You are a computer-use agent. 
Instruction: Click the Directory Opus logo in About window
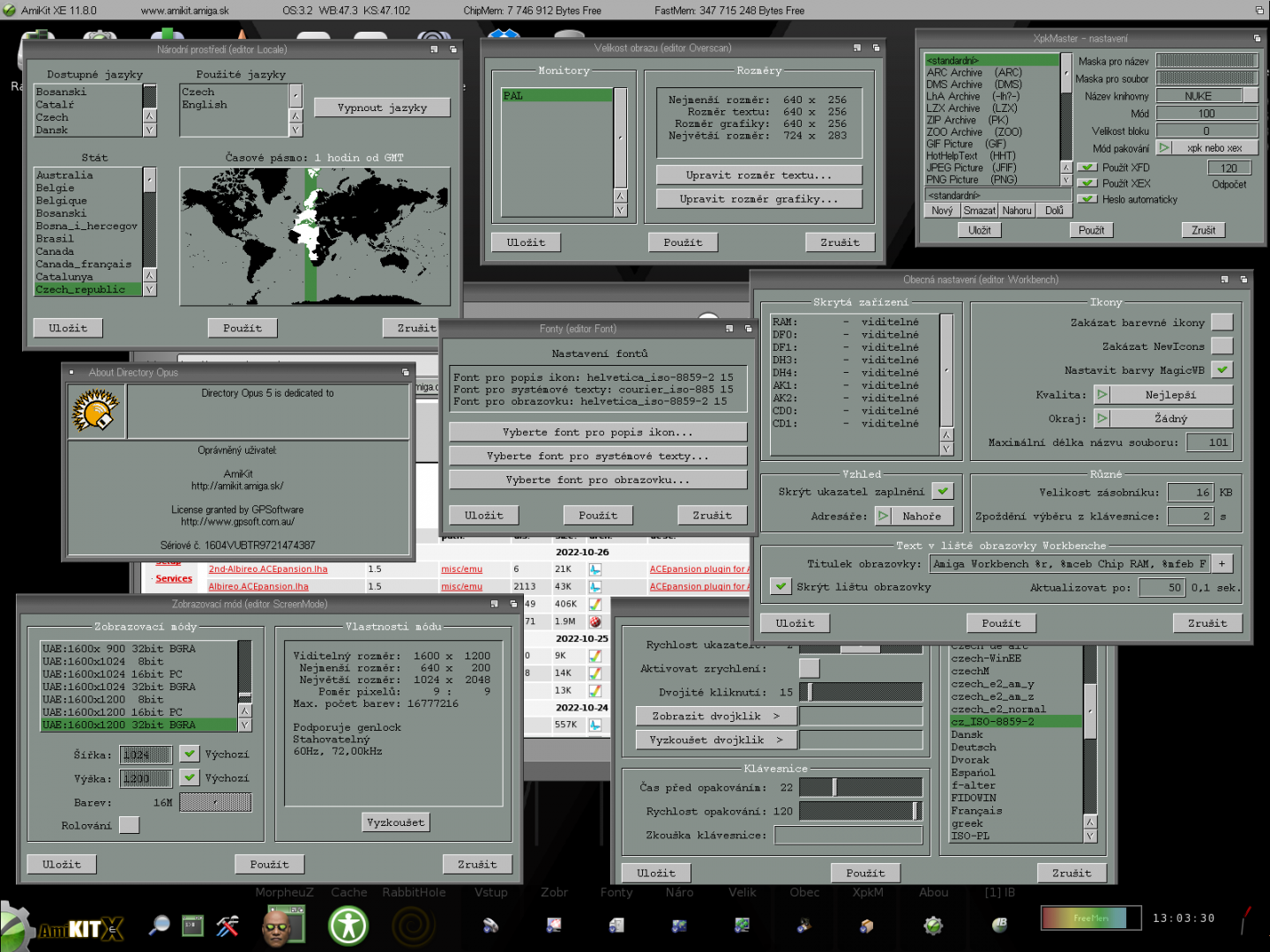click(95, 411)
